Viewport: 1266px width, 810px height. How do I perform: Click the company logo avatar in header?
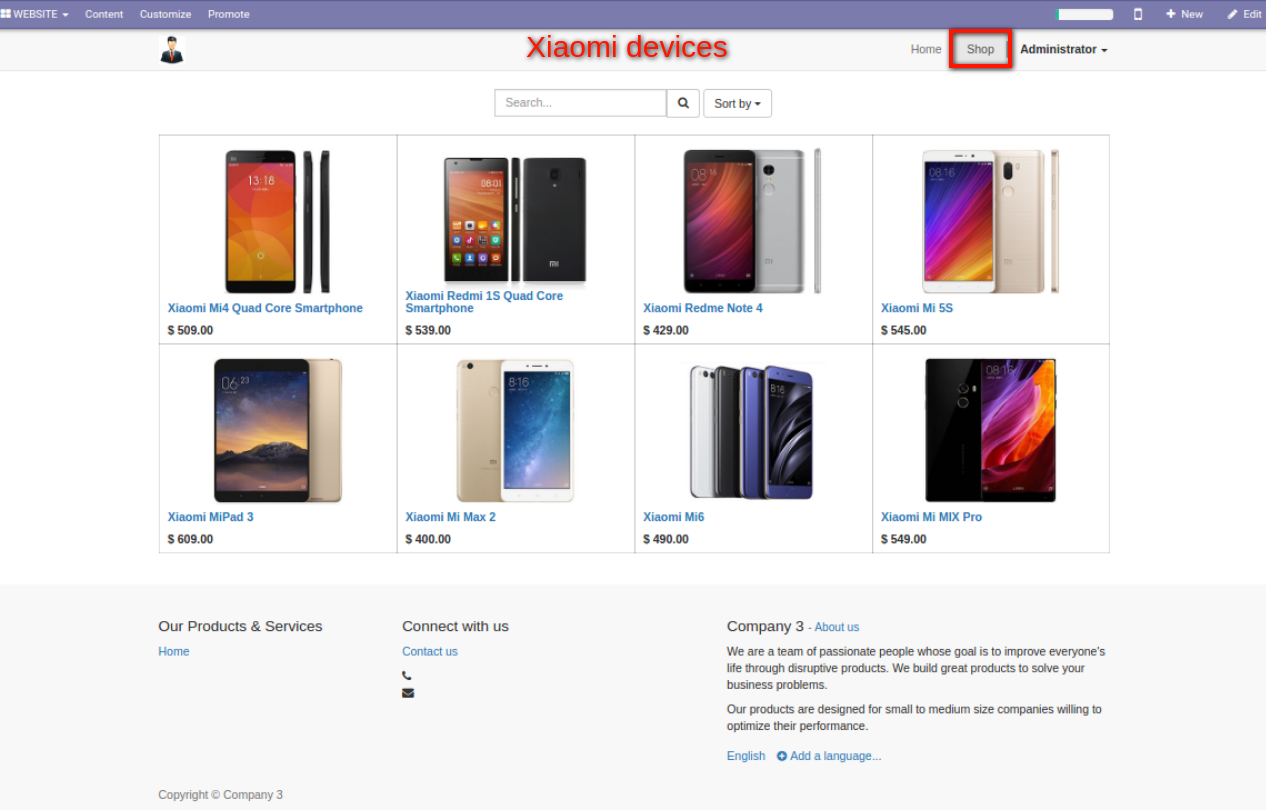click(x=172, y=50)
